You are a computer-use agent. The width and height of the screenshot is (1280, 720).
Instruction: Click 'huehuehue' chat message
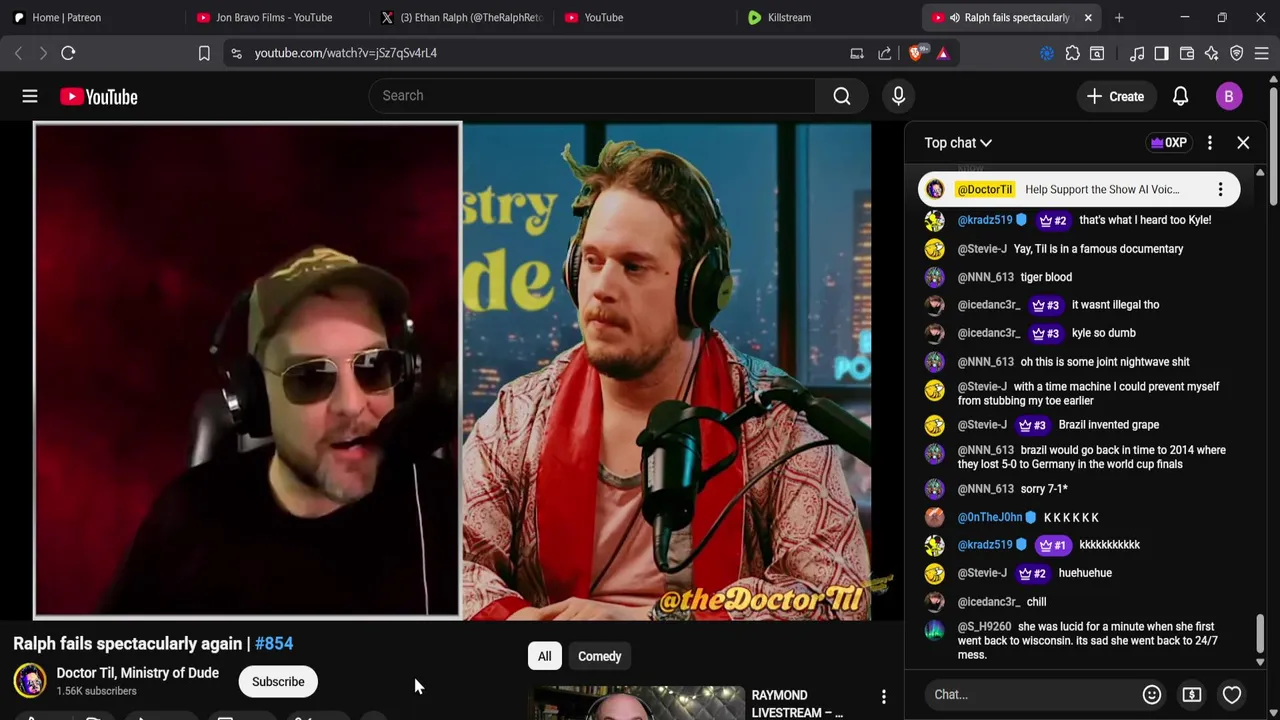pos(1085,573)
